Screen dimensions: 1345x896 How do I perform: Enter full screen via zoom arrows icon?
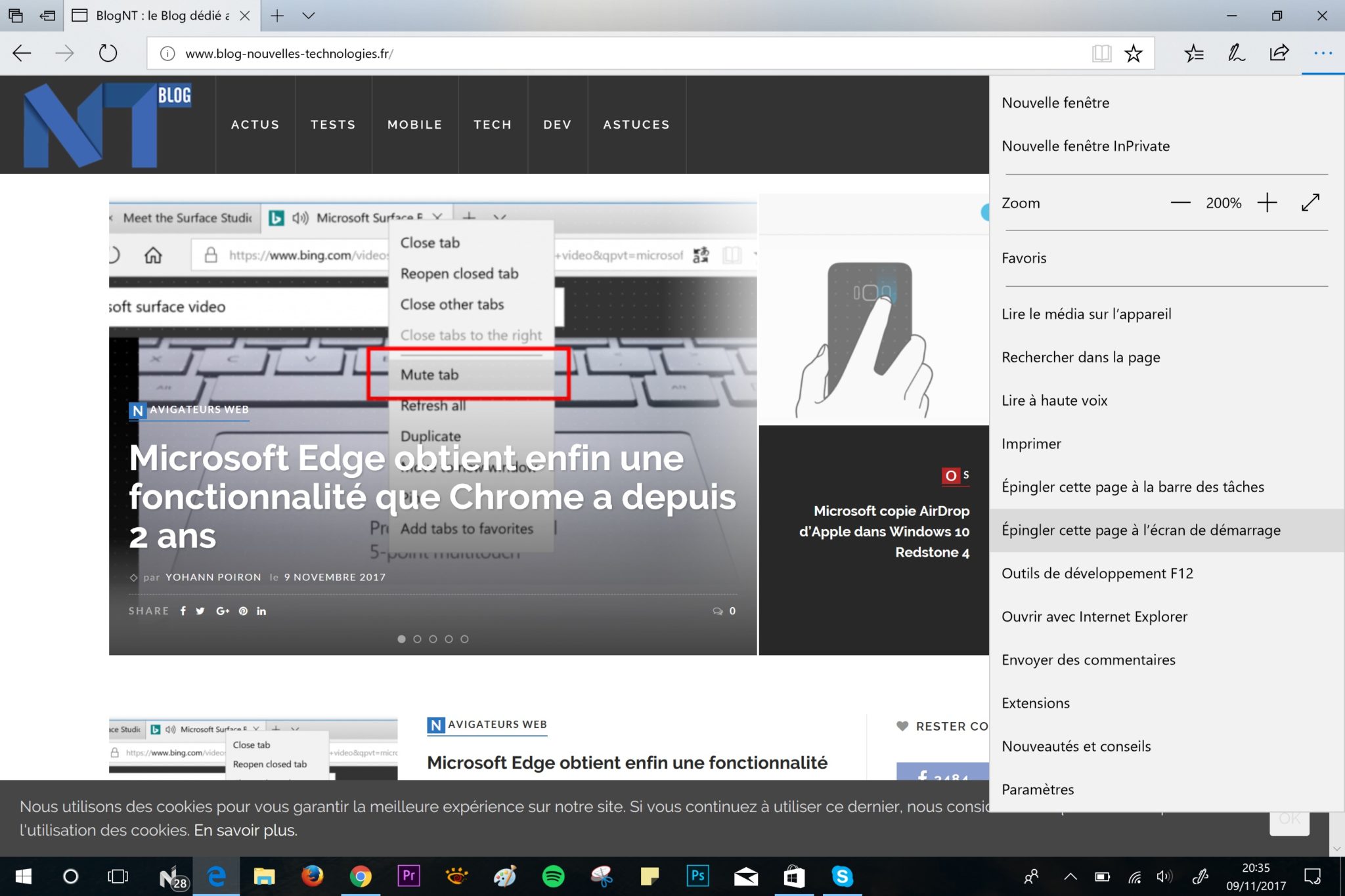point(1310,203)
